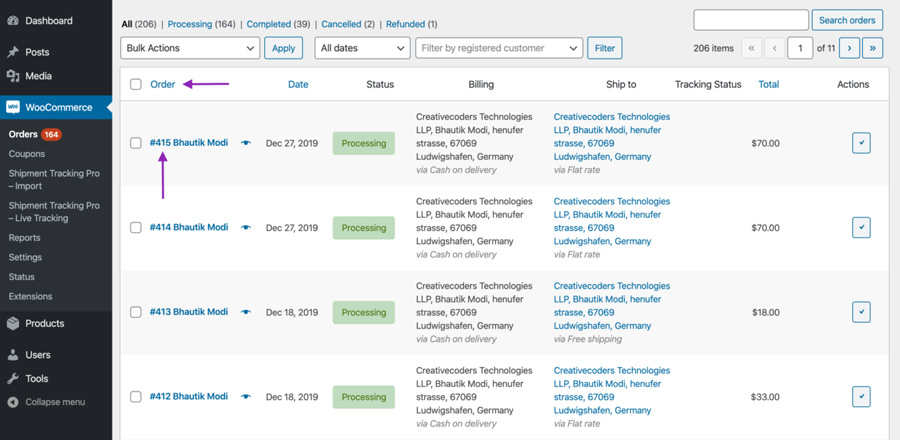Open order #413 Bhautik Modi

click(189, 312)
